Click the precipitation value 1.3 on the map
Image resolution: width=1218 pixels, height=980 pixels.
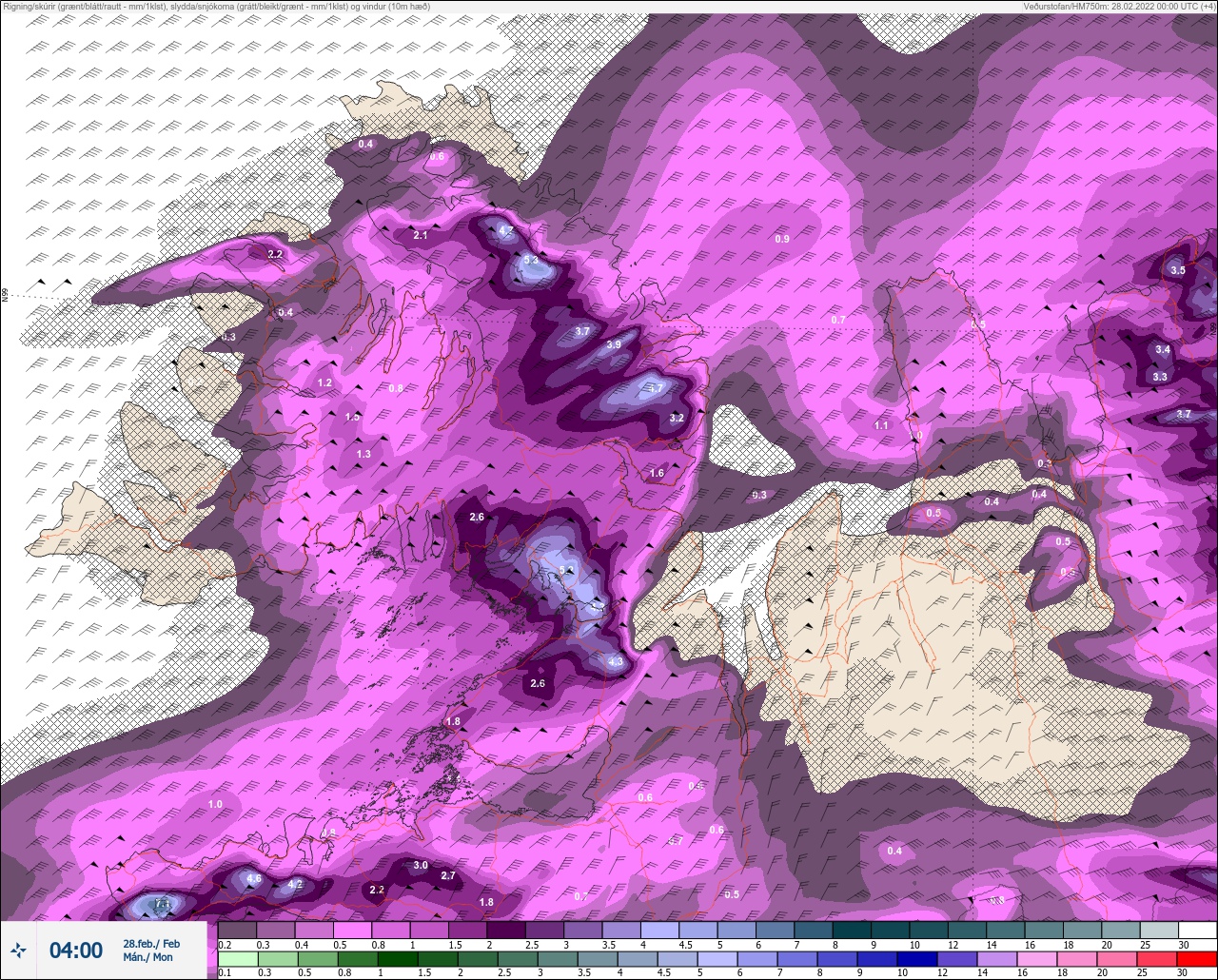[x=363, y=454]
